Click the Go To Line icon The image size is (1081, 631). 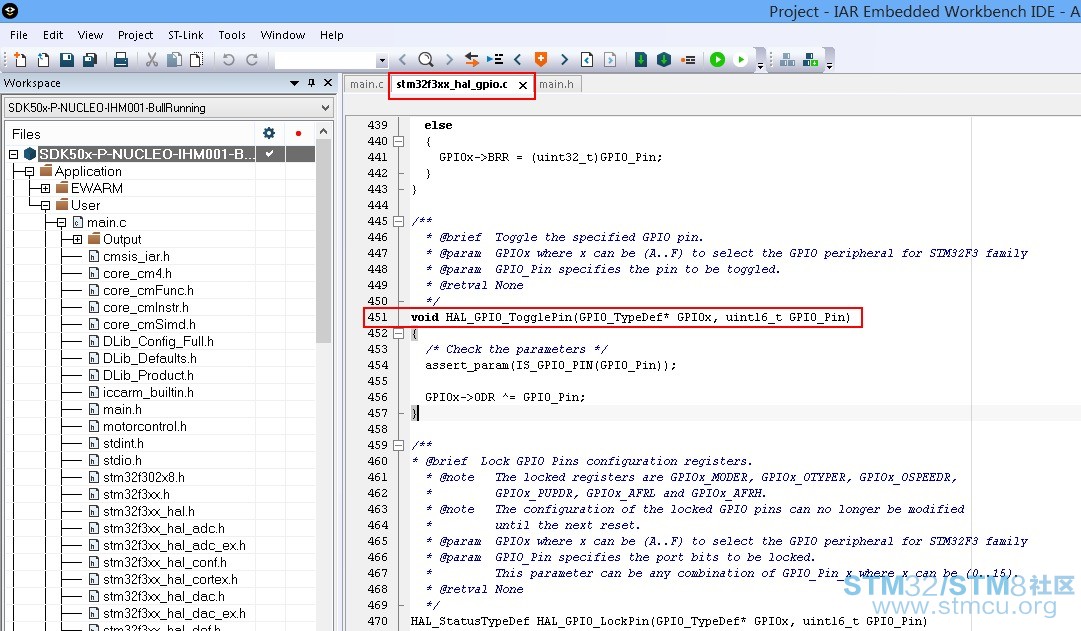494,60
